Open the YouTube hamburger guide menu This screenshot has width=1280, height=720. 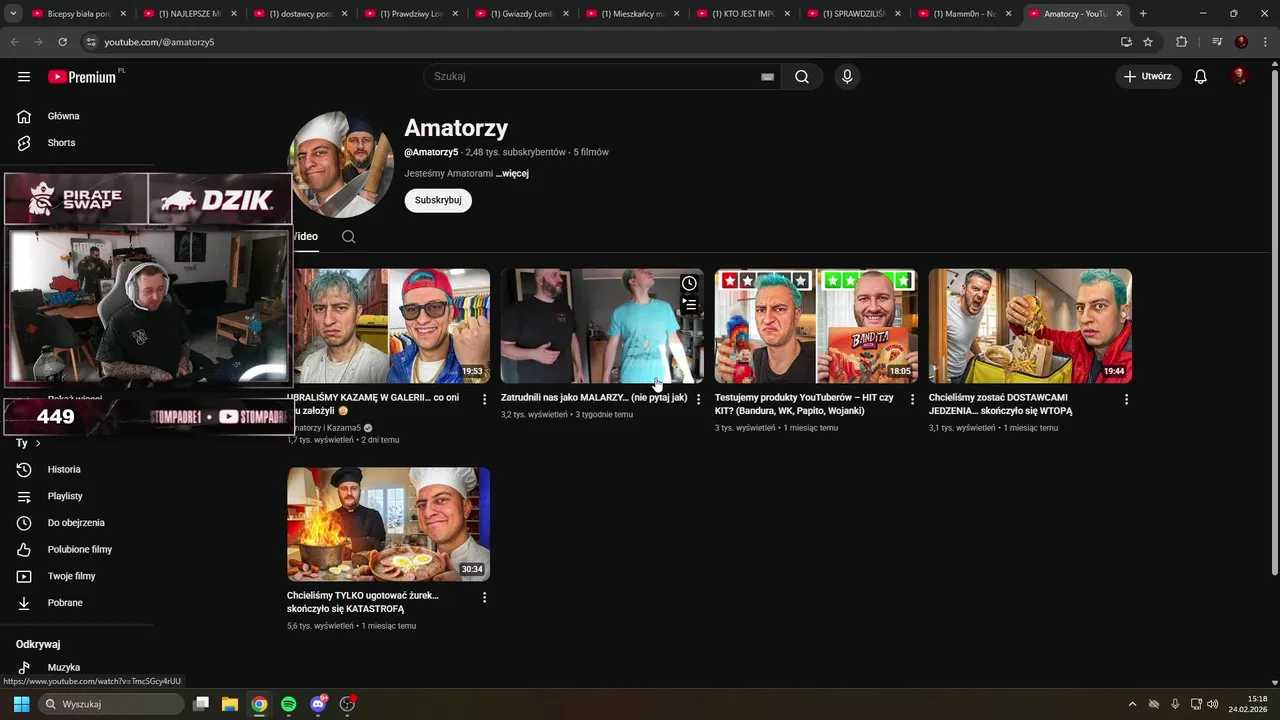(24, 77)
